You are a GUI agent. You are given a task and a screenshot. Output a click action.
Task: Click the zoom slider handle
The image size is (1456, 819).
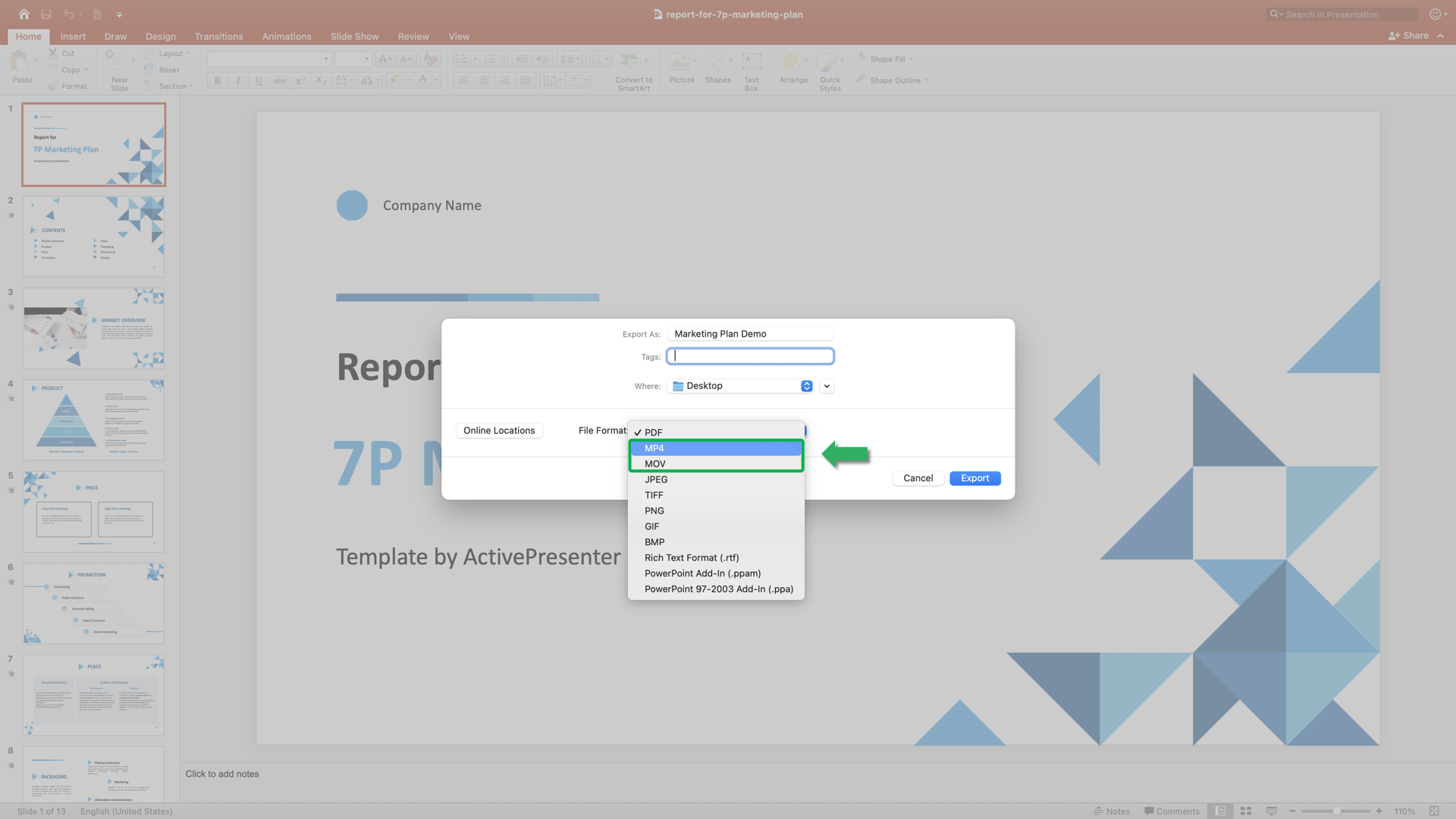pyautogui.click(x=1336, y=811)
